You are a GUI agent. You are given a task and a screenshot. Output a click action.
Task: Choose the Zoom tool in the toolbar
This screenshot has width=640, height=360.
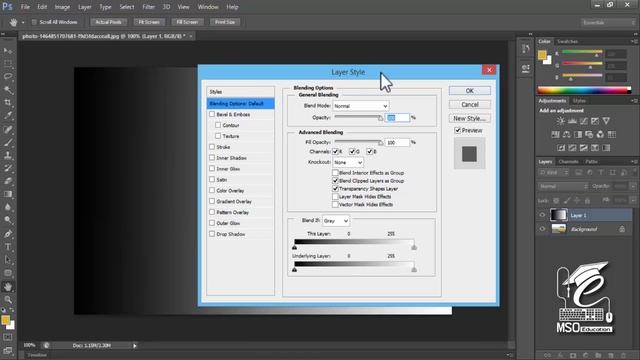(x=8, y=300)
